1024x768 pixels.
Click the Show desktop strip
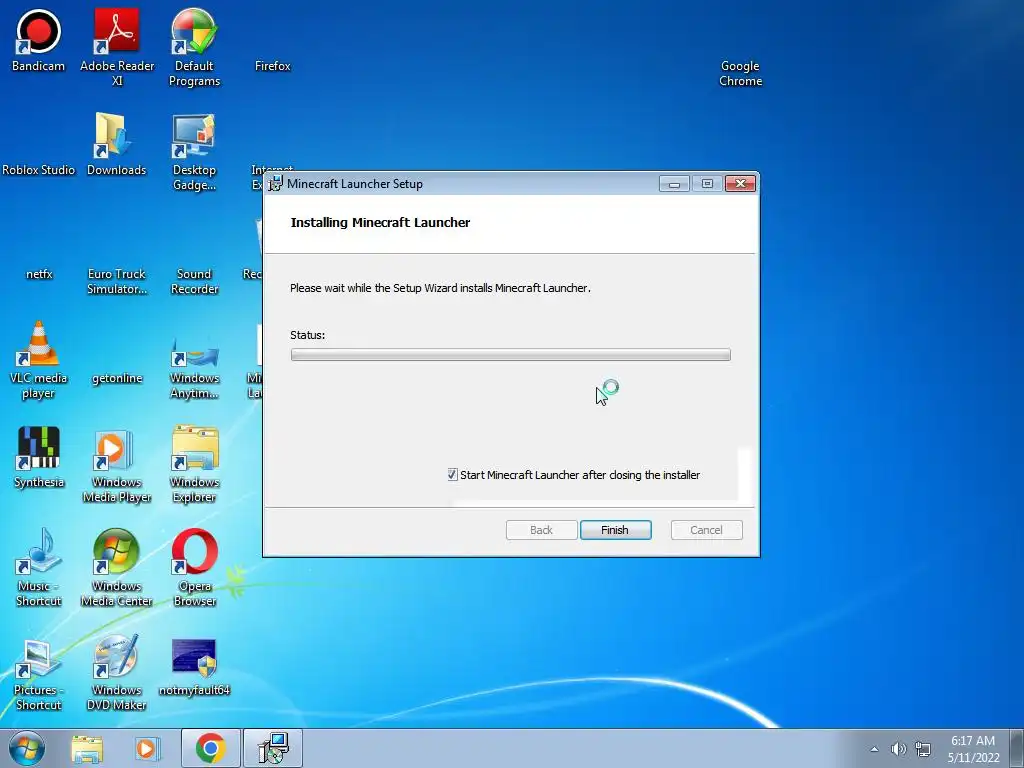click(1017, 748)
